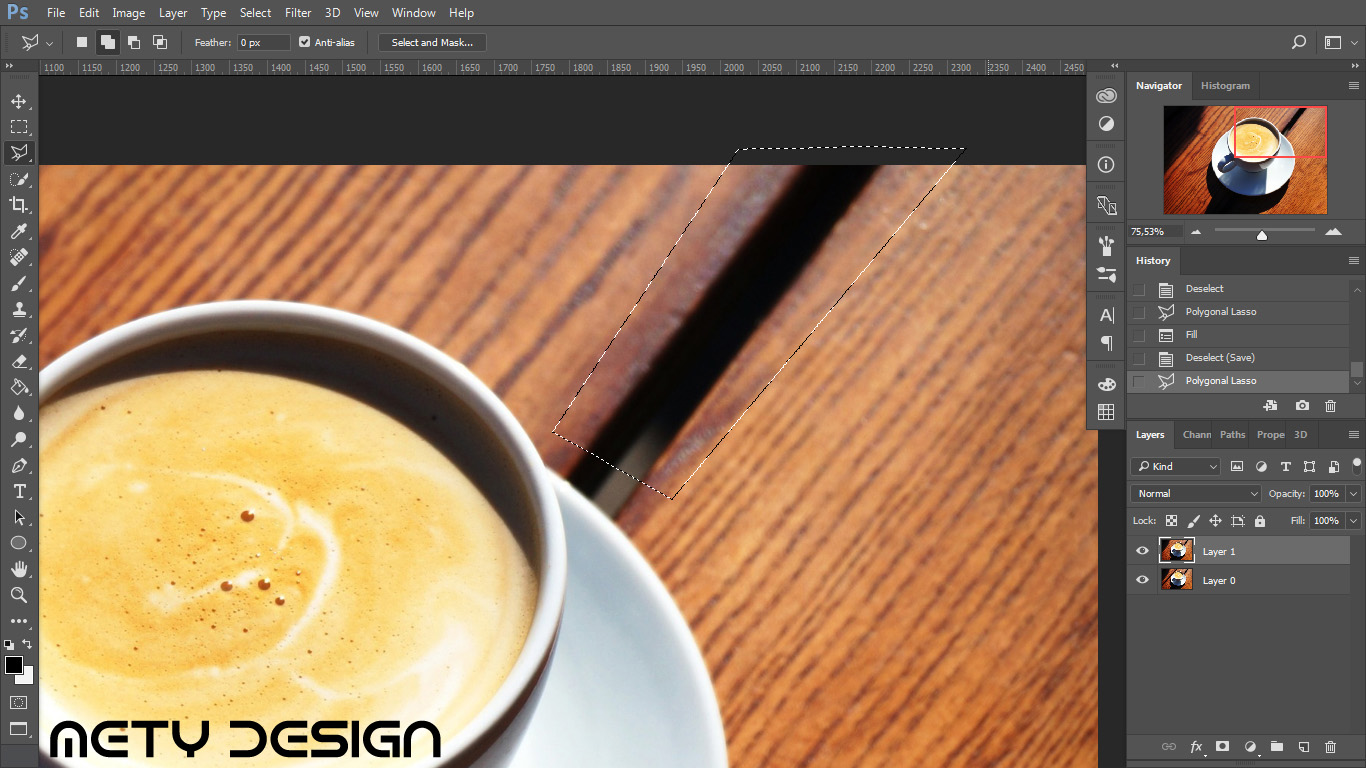Open the Adjustments panel icon

[1106, 124]
